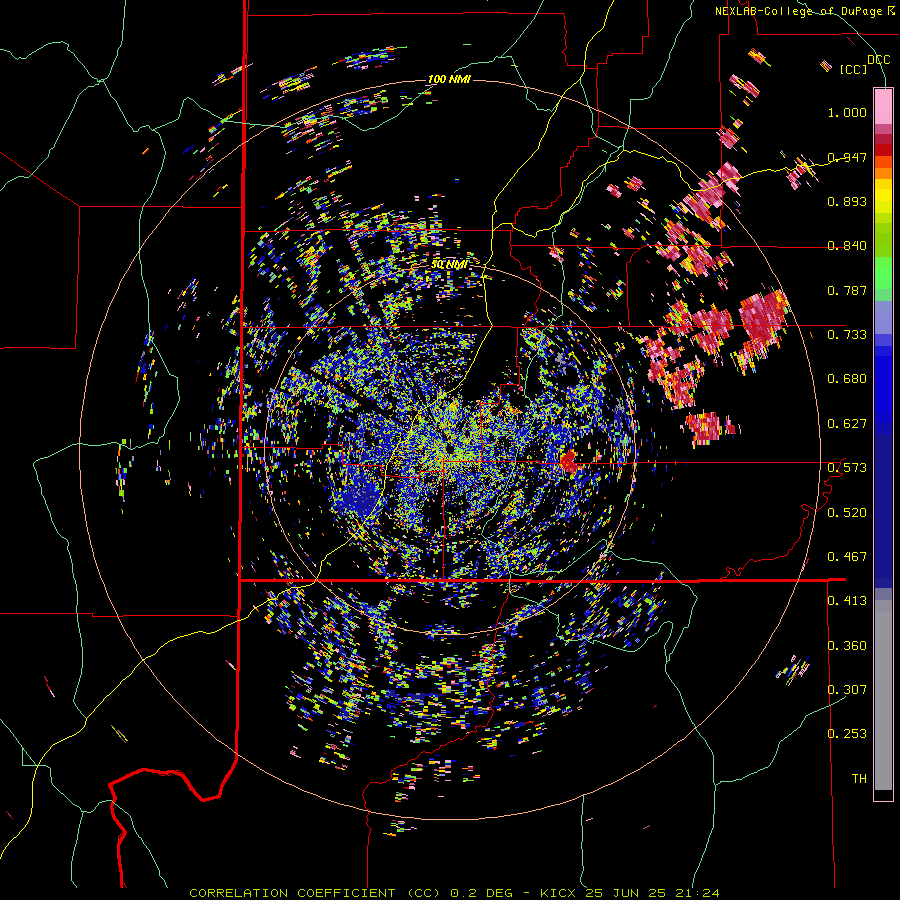Pick the light pink swatch of the color bar

(x=883, y=106)
